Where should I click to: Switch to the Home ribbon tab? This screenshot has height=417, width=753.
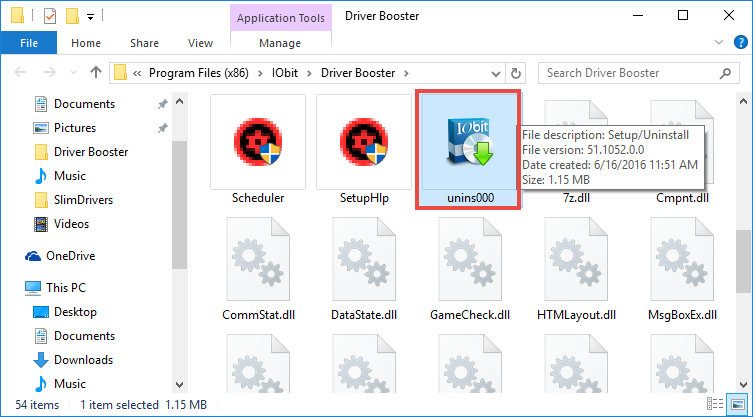[85, 43]
